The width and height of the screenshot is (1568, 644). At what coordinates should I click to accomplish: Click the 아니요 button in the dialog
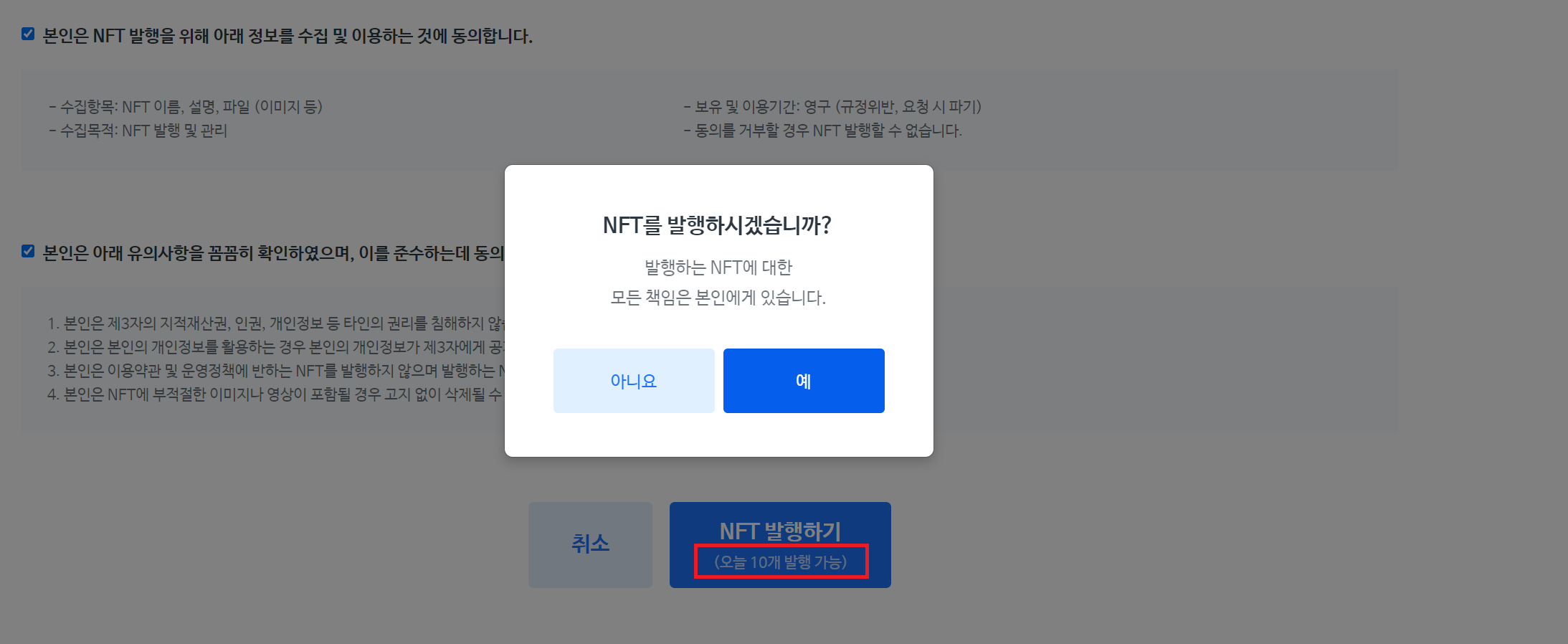pyautogui.click(x=634, y=381)
